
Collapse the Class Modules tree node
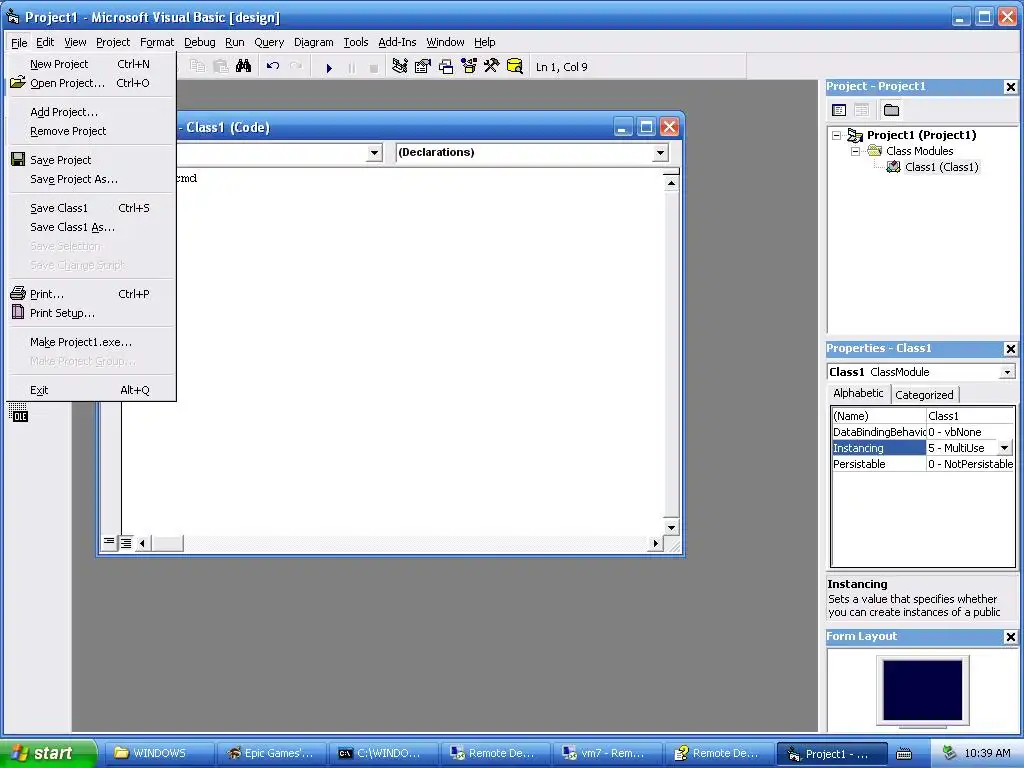click(856, 151)
